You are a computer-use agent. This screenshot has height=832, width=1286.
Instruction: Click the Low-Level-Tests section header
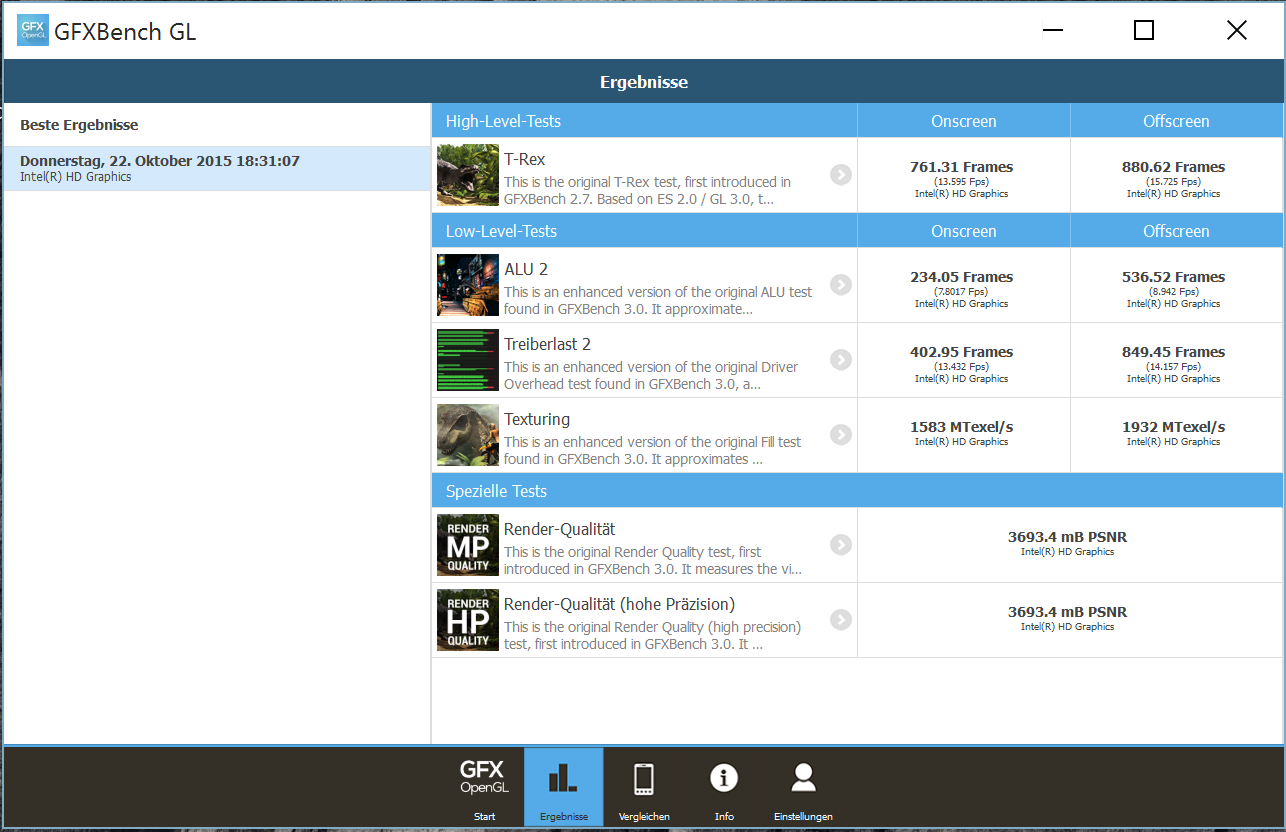tap(501, 231)
